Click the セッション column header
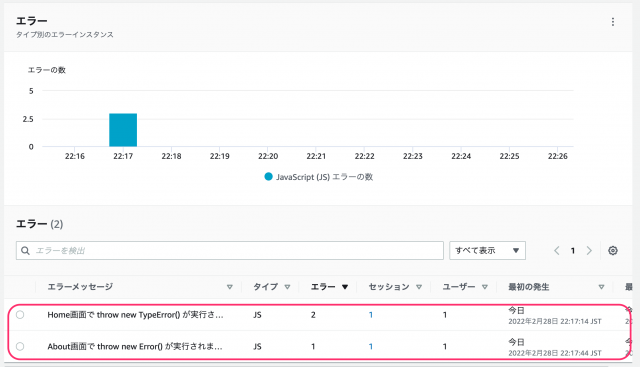 pos(389,287)
